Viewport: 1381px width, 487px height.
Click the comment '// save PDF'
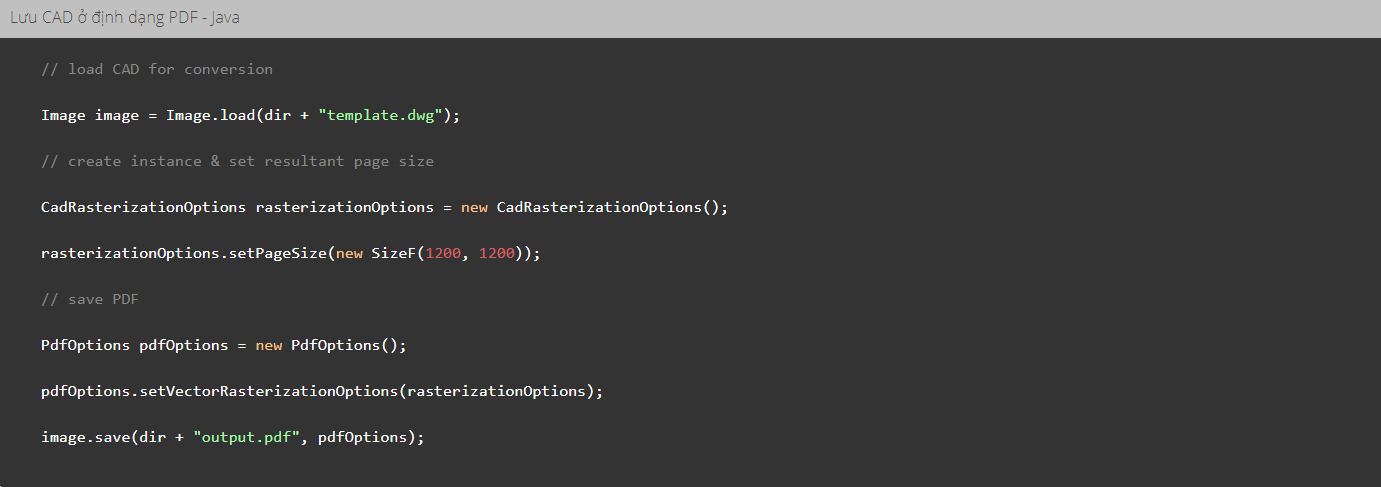click(90, 299)
